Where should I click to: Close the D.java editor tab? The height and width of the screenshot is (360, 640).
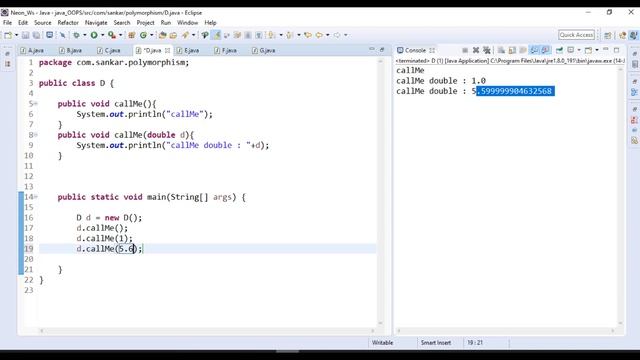(x=167, y=50)
